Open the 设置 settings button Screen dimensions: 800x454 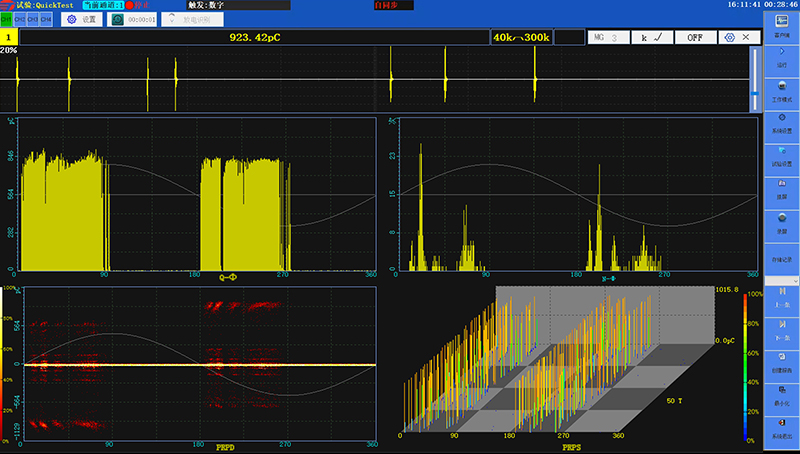(x=82, y=19)
